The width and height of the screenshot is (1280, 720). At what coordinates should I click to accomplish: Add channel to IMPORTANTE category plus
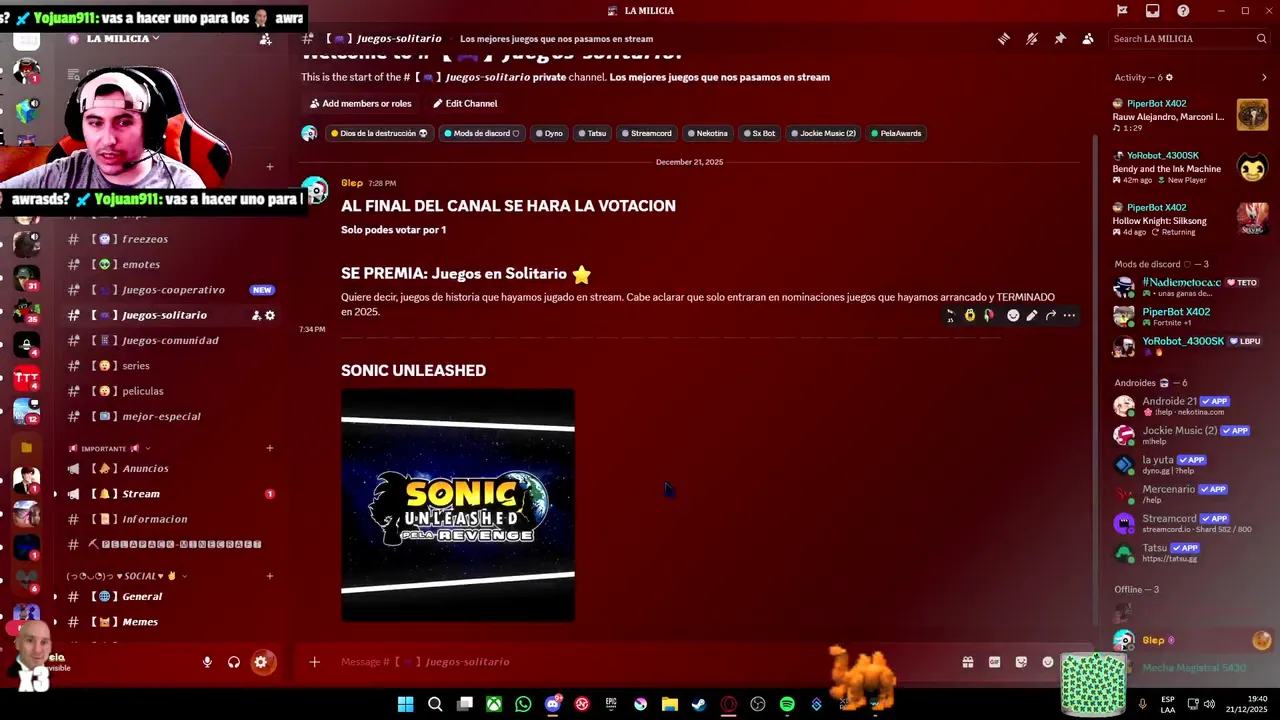(270, 448)
